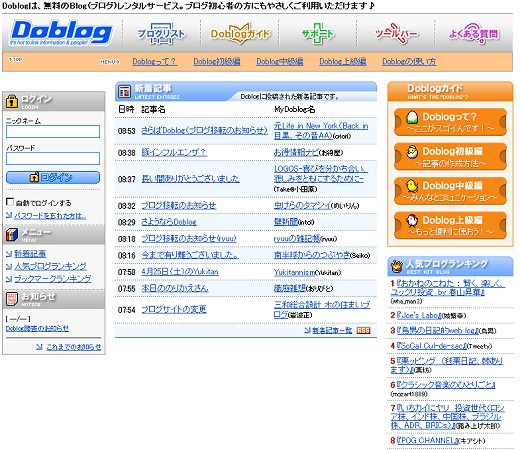Open article ブログ移転のお知らせ(ryuu)

coord(189,239)
